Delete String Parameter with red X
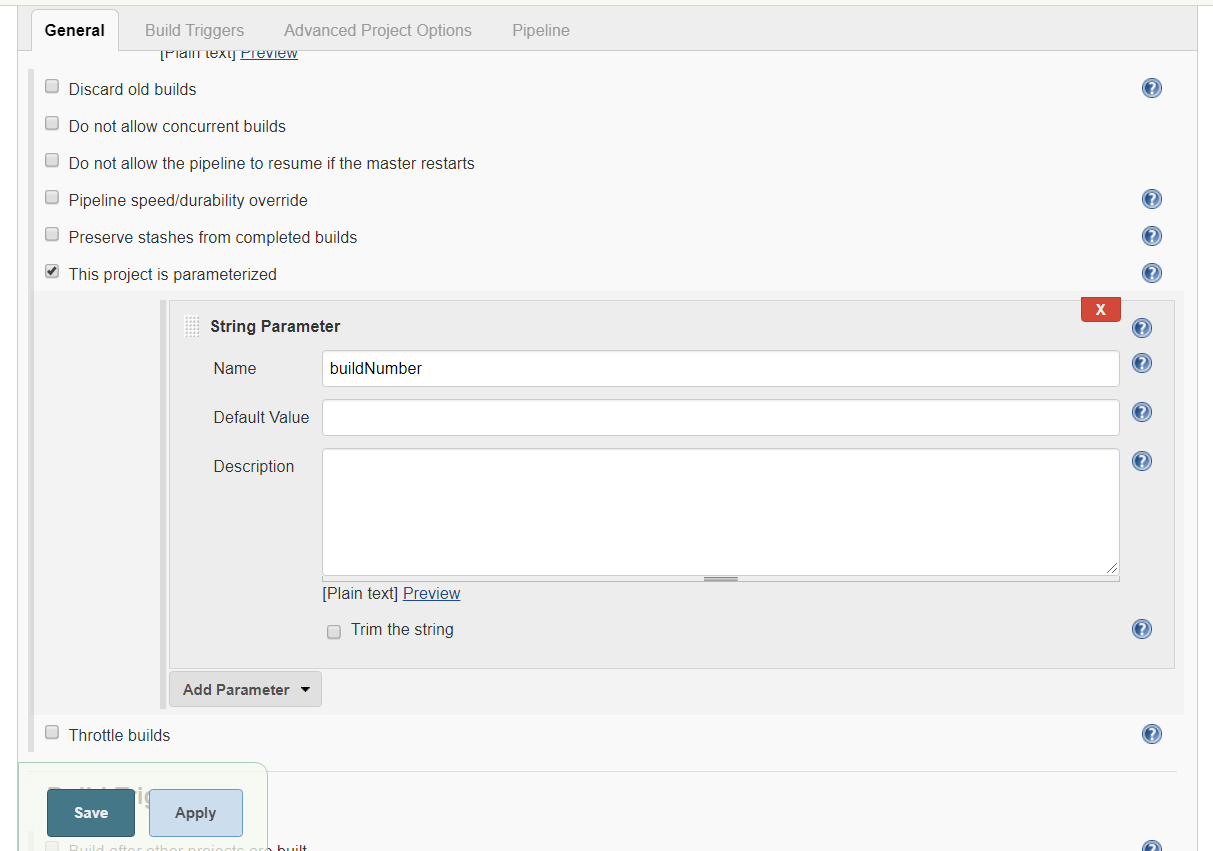Screen dimensions: 1213x851 tap(1100, 309)
